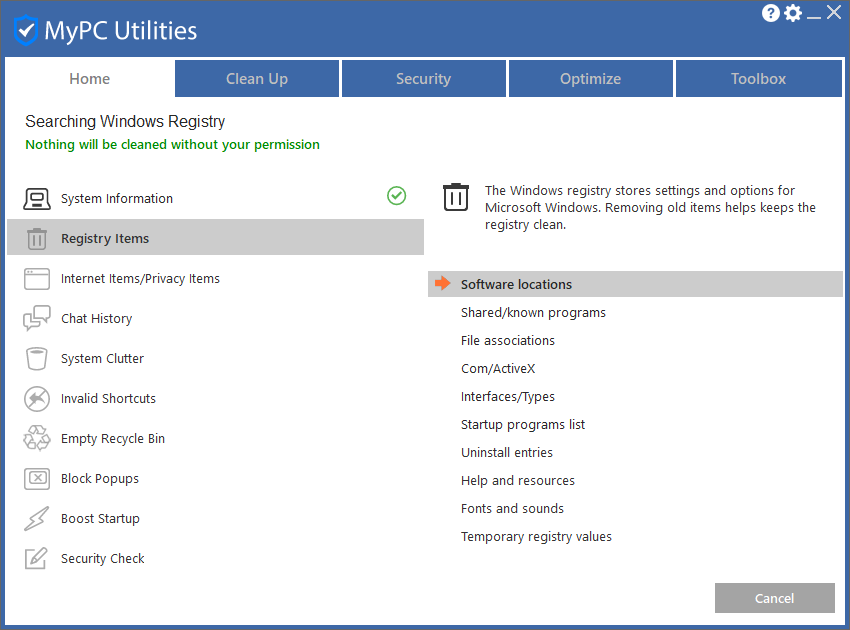
Task: Click the Uninstall entries item
Action: (x=507, y=453)
